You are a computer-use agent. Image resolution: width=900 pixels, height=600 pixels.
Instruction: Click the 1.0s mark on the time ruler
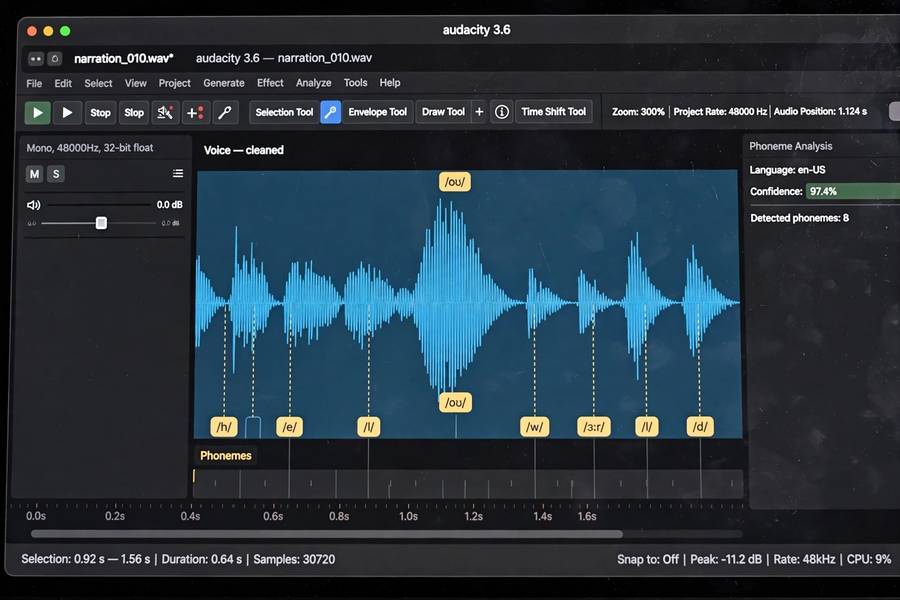click(x=408, y=516)
